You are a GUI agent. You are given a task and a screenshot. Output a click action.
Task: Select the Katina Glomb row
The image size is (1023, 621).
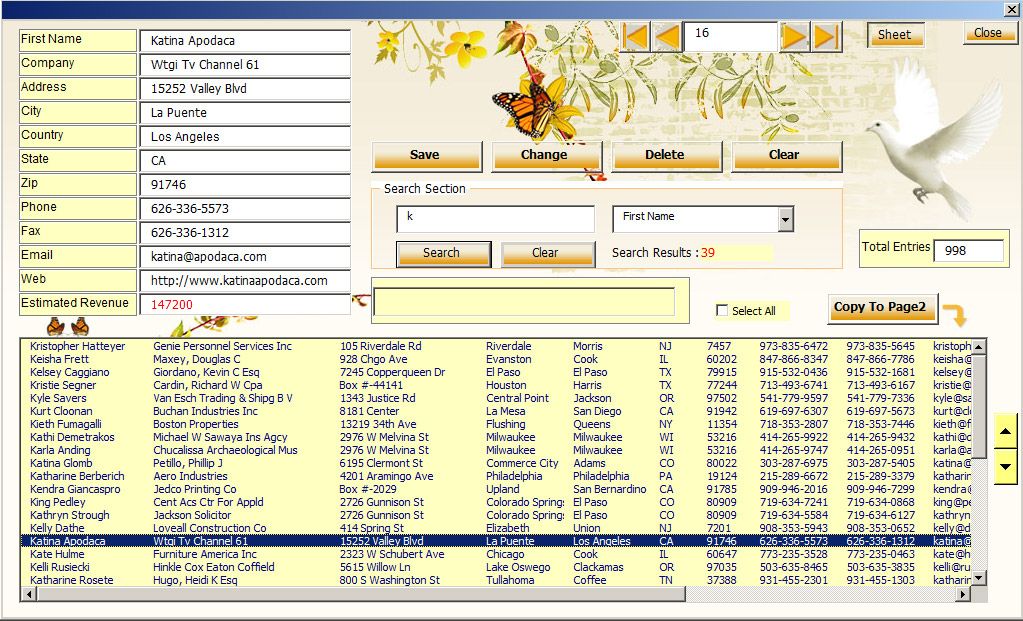pos(496,464)
